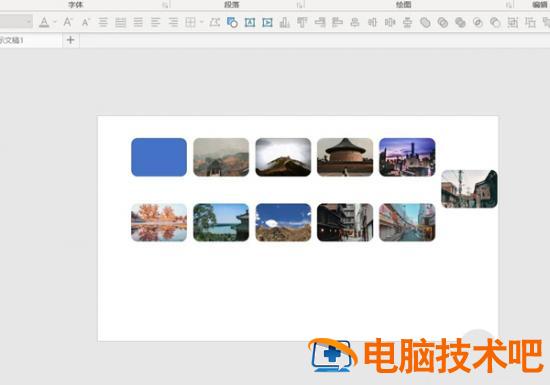Screen dimensions: 550x385
Task: Open the 段落 group dialog launcher
Action: click(300, 5)
